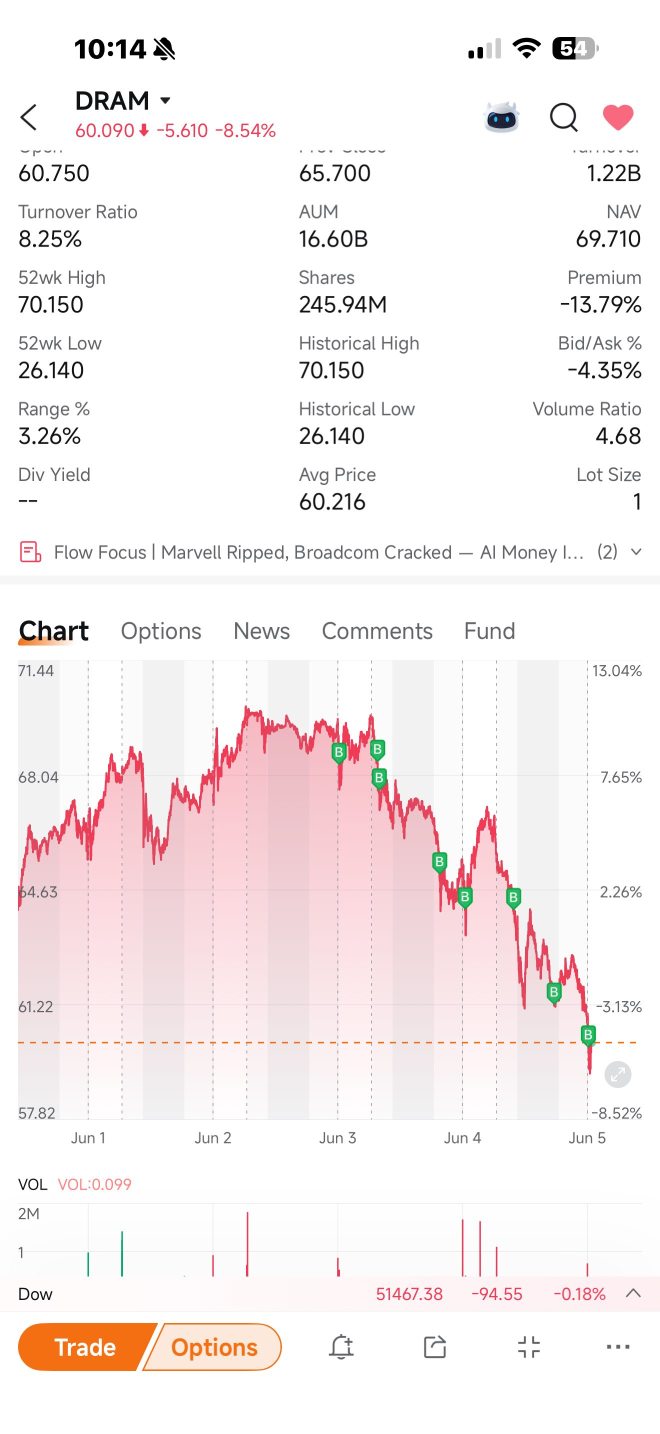Tap the chart fullscreen expand icon

(x=618, y=1075)
